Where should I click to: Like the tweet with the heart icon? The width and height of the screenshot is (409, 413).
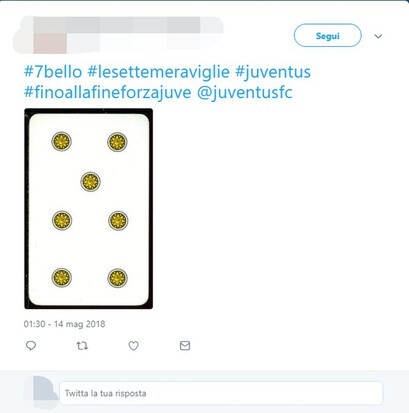[133, 346]
